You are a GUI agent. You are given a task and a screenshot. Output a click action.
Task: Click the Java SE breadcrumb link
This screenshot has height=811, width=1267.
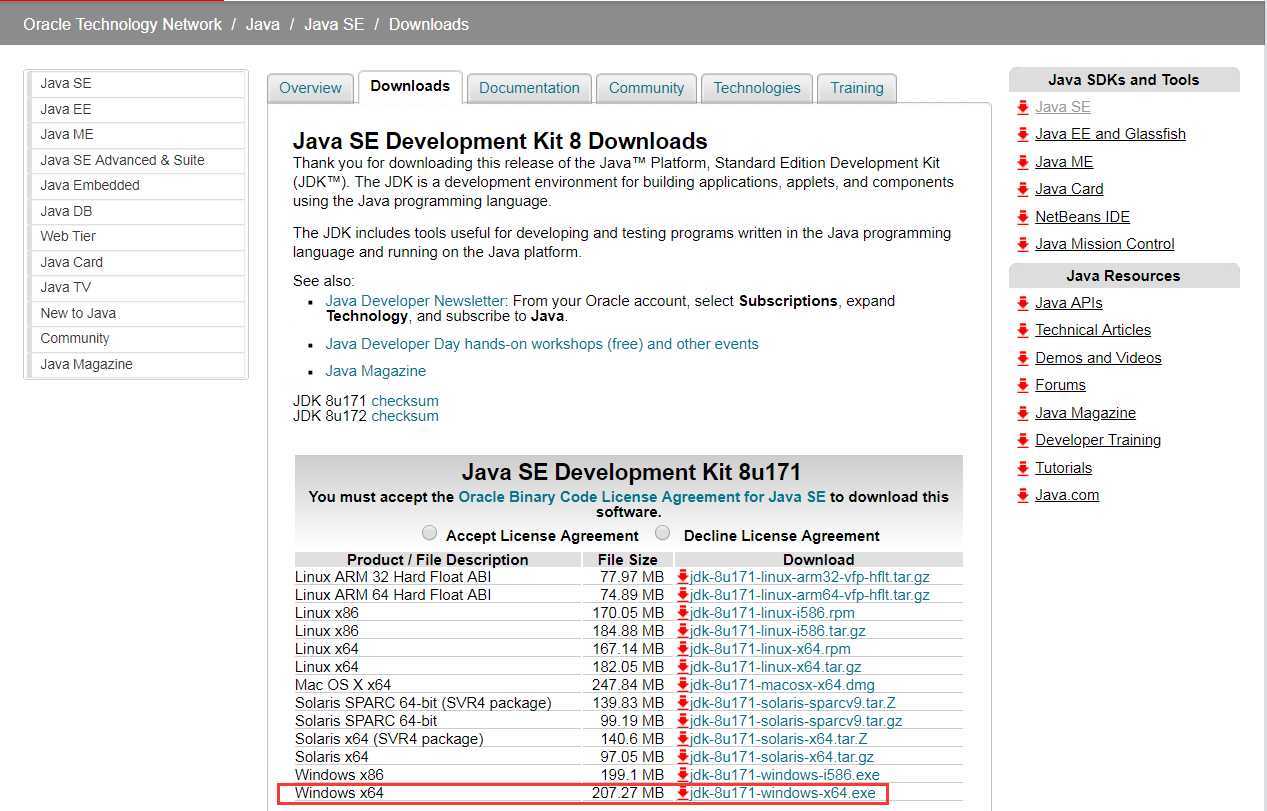click(334, 24)
